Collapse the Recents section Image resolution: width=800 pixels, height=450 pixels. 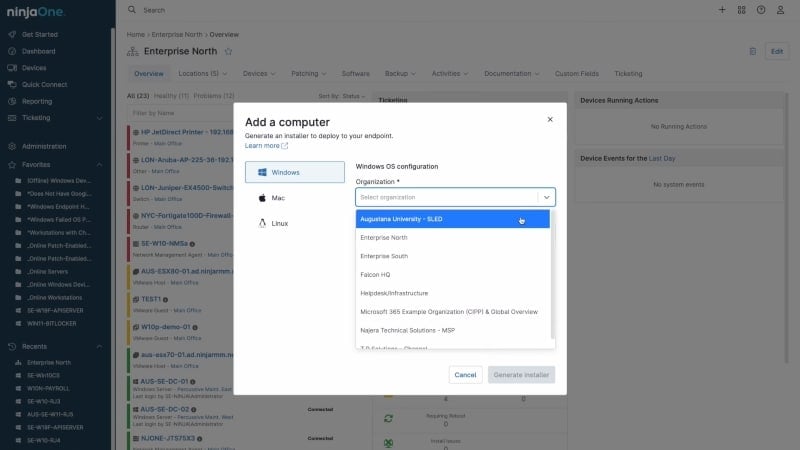[x=99, y=346]
